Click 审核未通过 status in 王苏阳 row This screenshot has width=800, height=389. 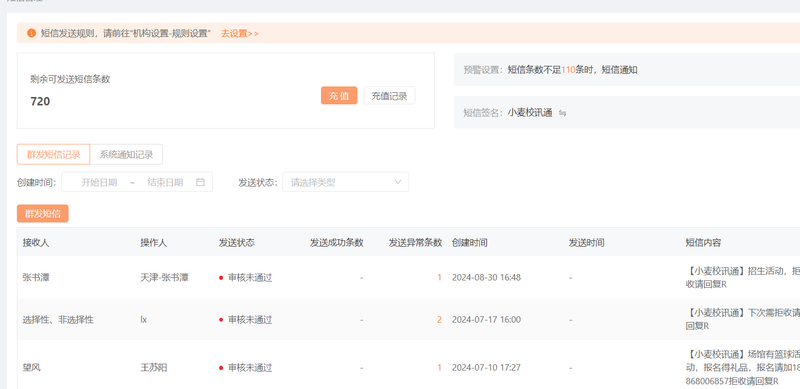click(x=250, y=368)
